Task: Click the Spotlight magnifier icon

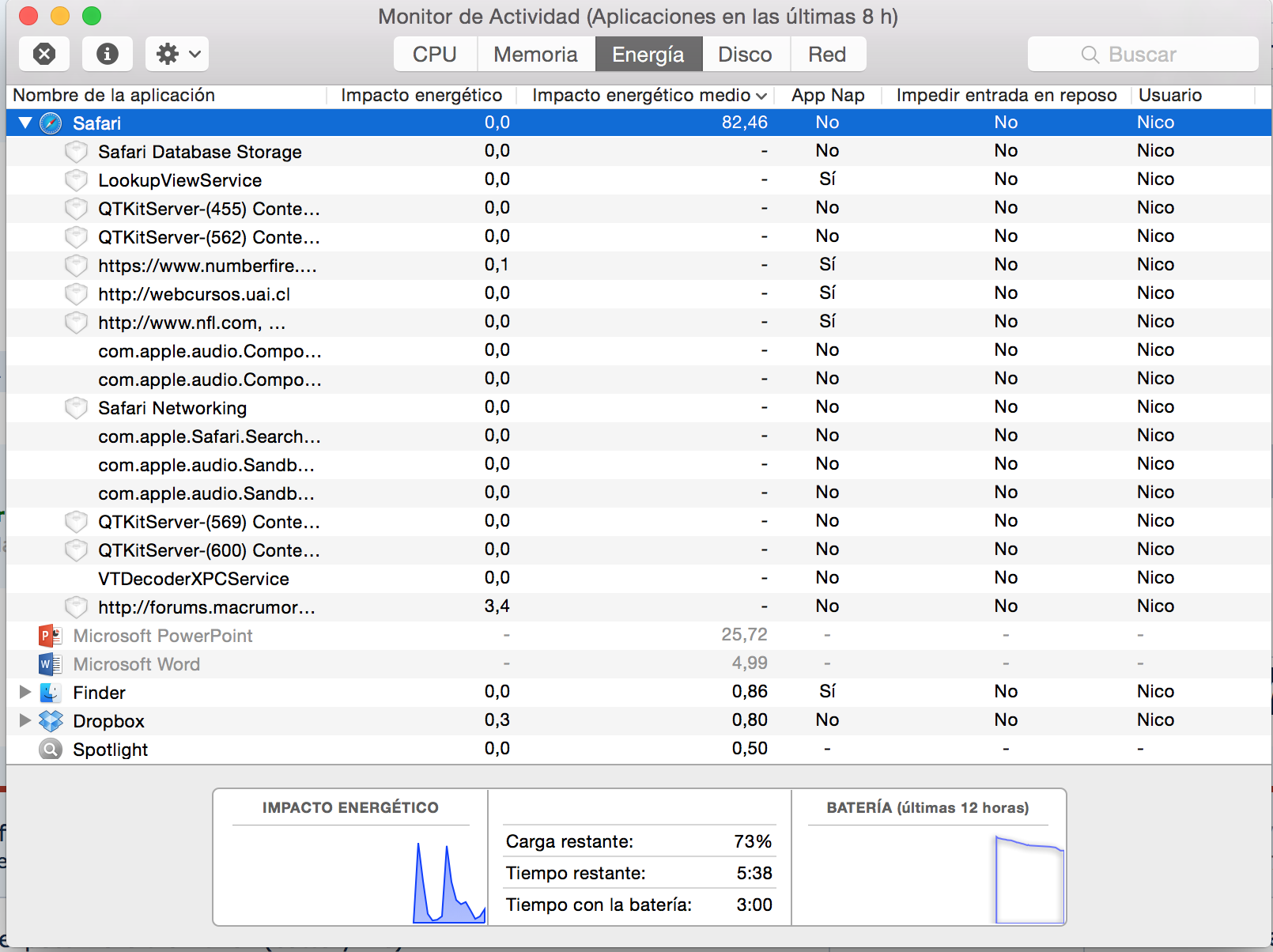Action: (x=51, y=749)
